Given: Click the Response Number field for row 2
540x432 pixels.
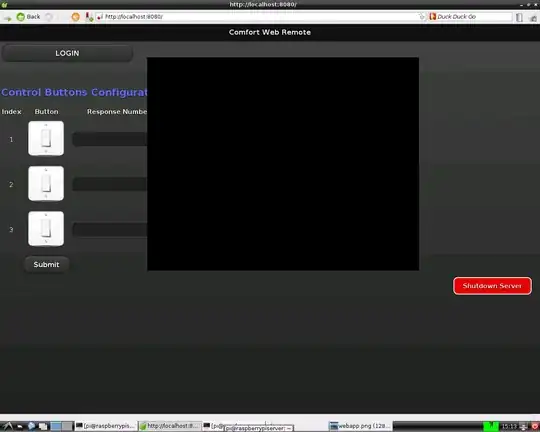Looking at the screenshot, I should pos(110,184).
